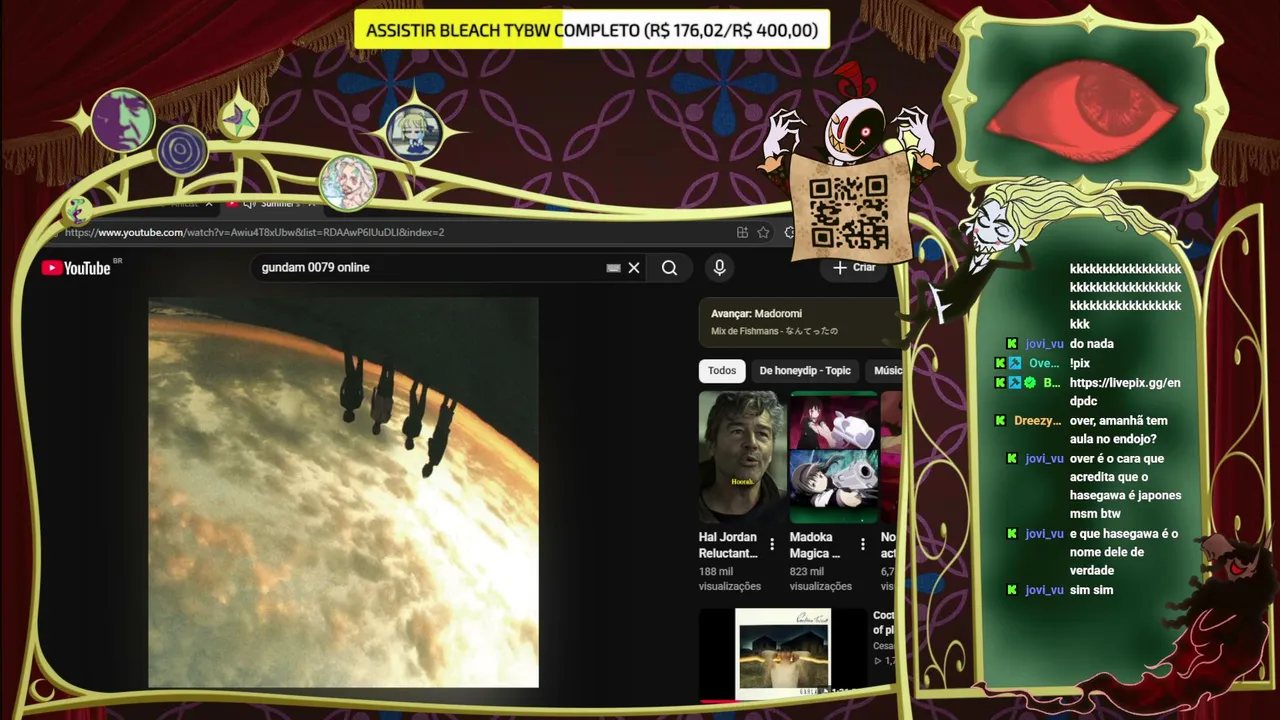Click the blonde anime character avatar bubble
This screenshot has width=1280, height=720.
[413, 133]
